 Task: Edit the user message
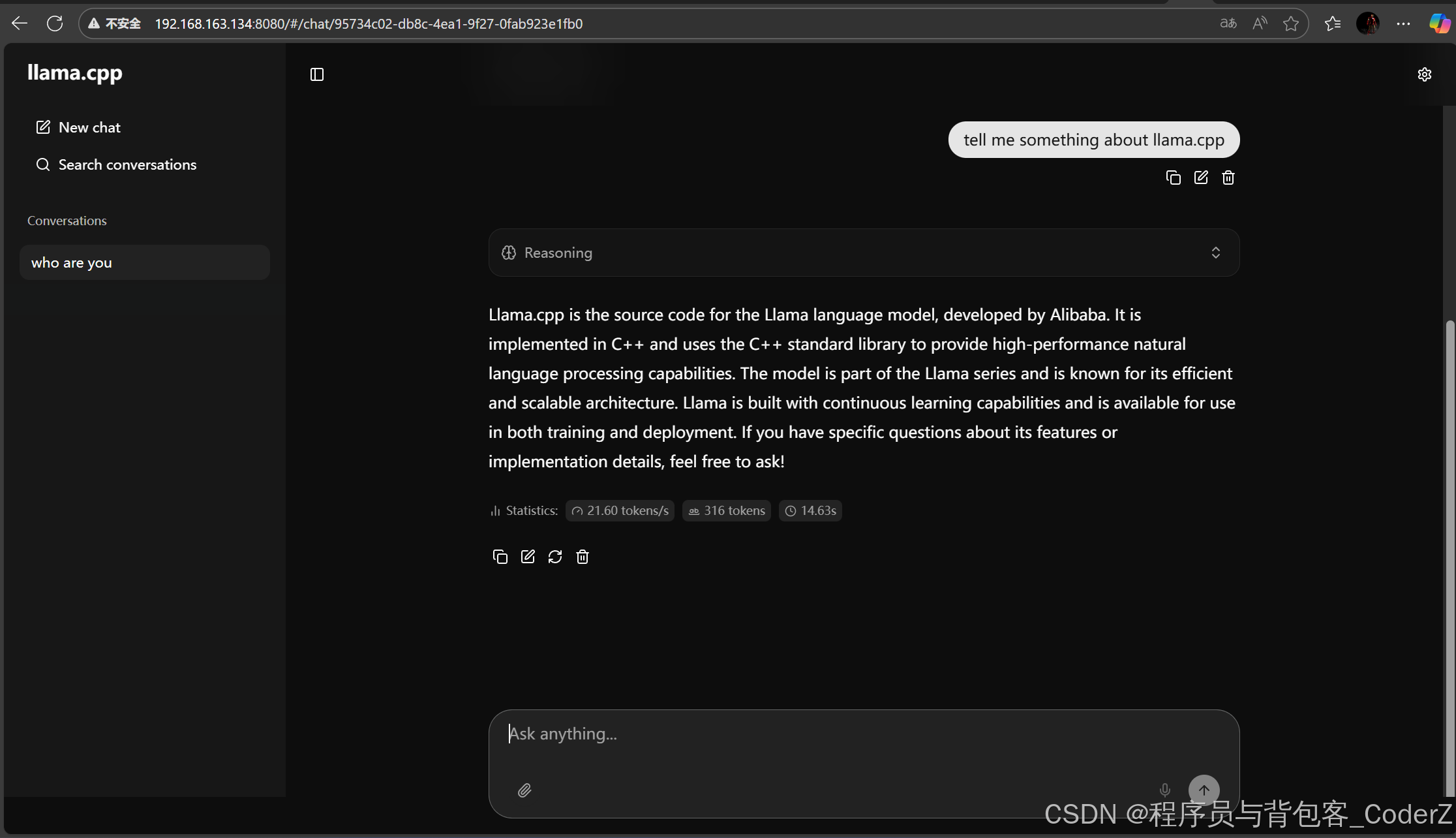[1201, 178]
